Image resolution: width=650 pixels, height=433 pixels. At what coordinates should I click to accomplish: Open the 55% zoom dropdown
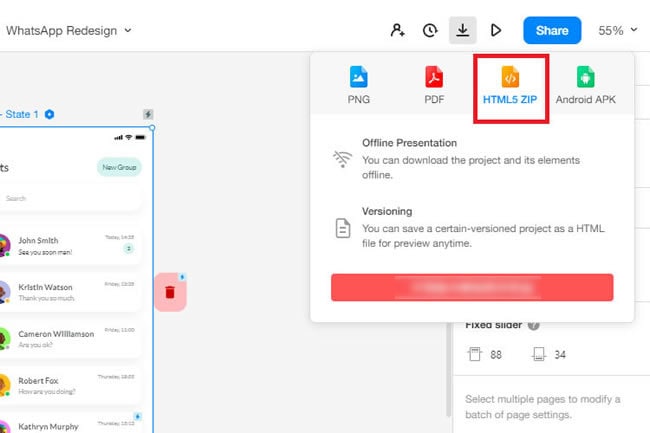point(618,30)
